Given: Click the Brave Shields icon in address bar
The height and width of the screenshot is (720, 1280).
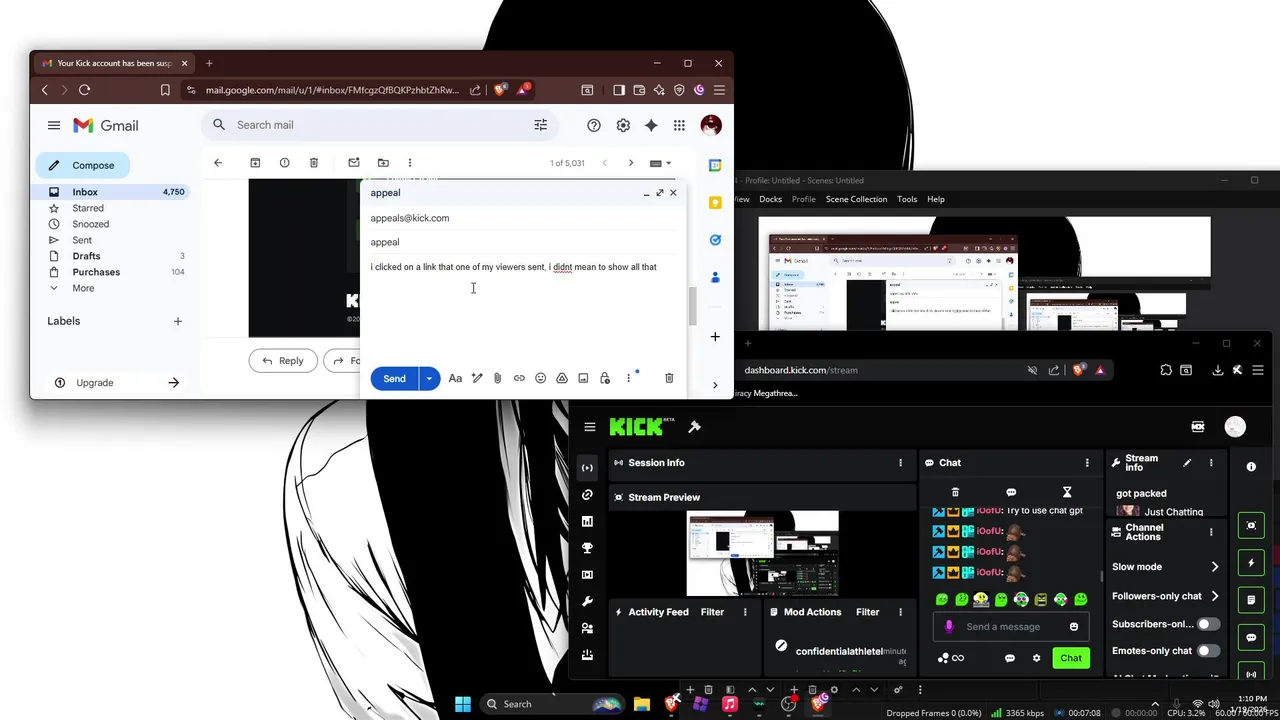Looking at the screenshot, I should [x=499, y=90].
